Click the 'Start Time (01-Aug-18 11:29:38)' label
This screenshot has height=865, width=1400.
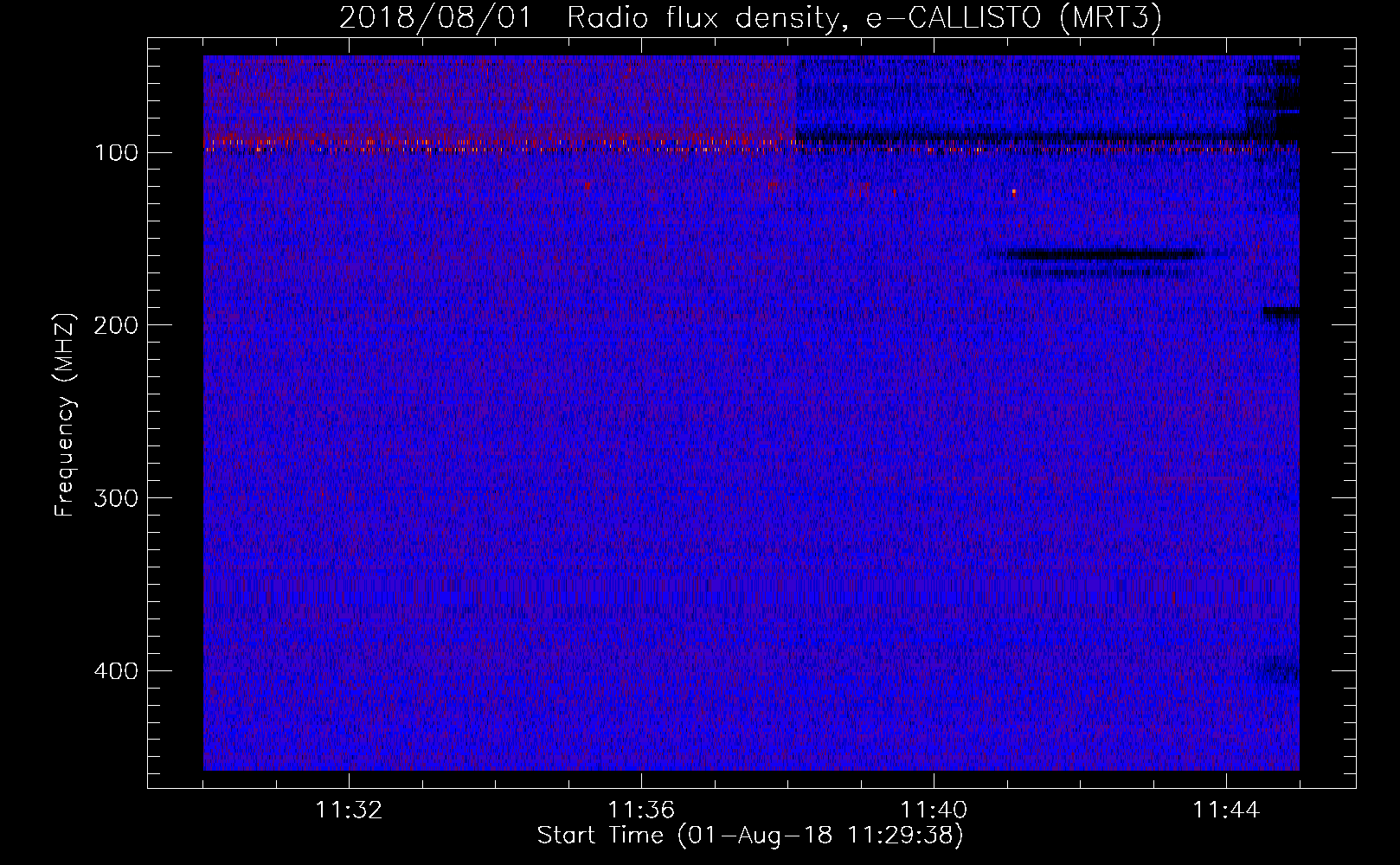[750, 836]
